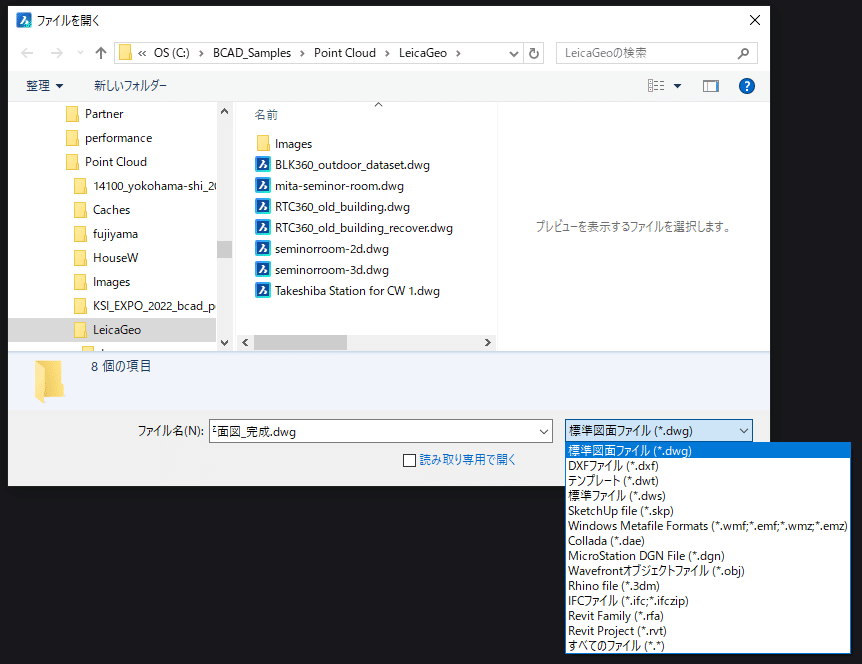Screen dimensions: 862x664
Task: Click Images folder icon in file list
Action: 263,143
